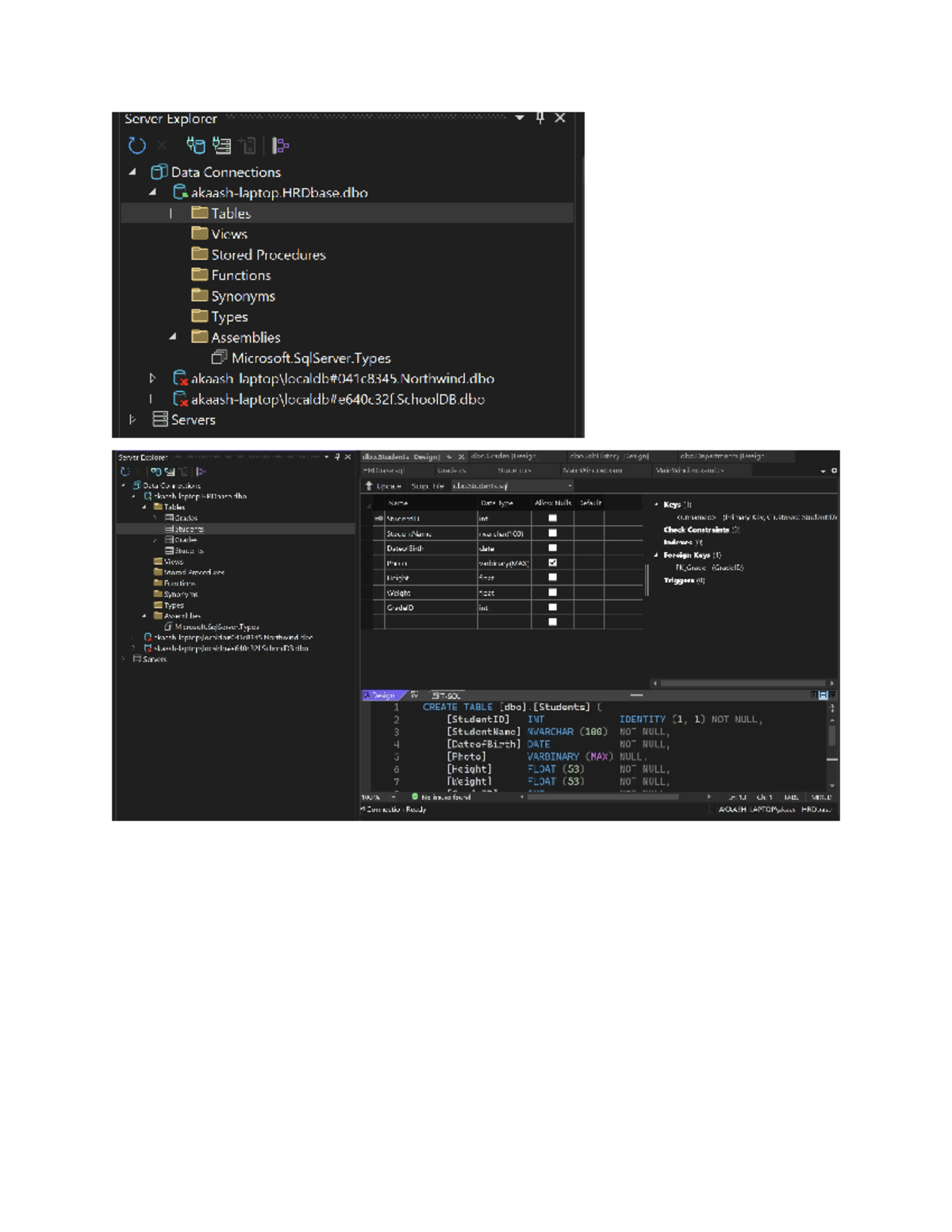952x1232 pixels.
Task: Click the Data Connections database icon
Action: pyautogui.click(x=159, y=171)
